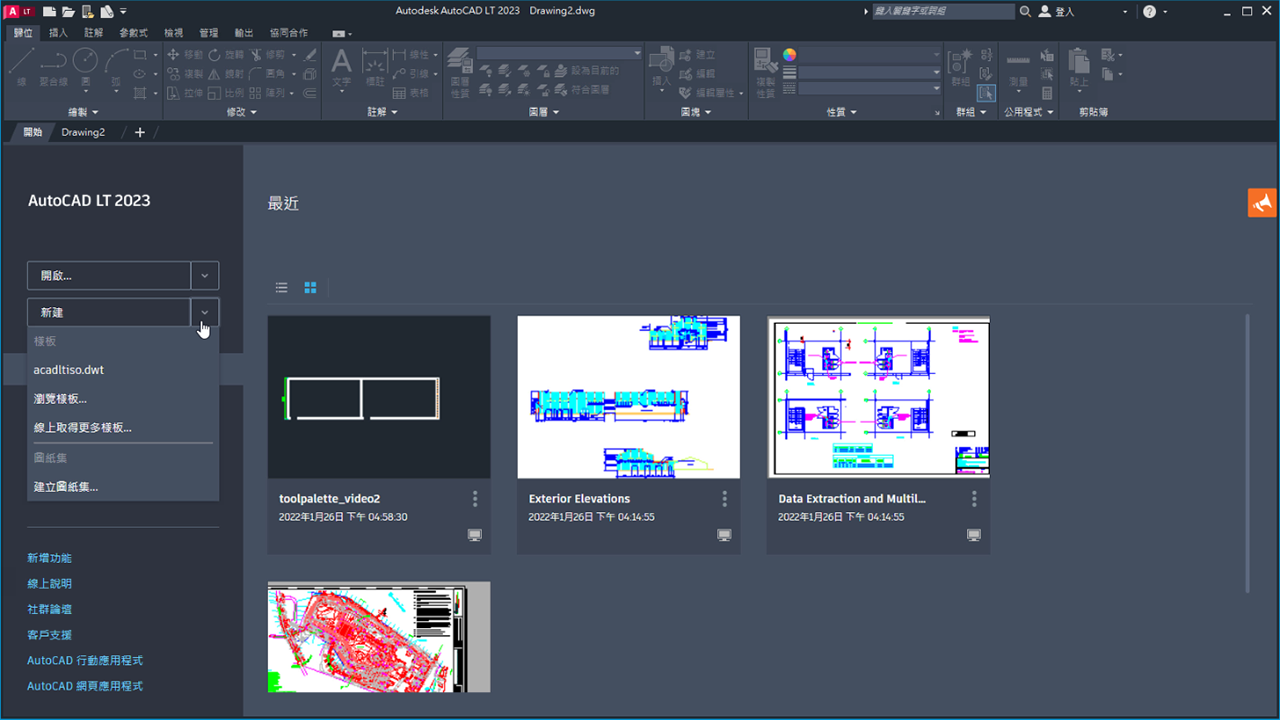Choose Create sheet set (建立圖紙集...)
Image resolution: width=1280 pixels, height=720 pixels.
pos(123,487)
